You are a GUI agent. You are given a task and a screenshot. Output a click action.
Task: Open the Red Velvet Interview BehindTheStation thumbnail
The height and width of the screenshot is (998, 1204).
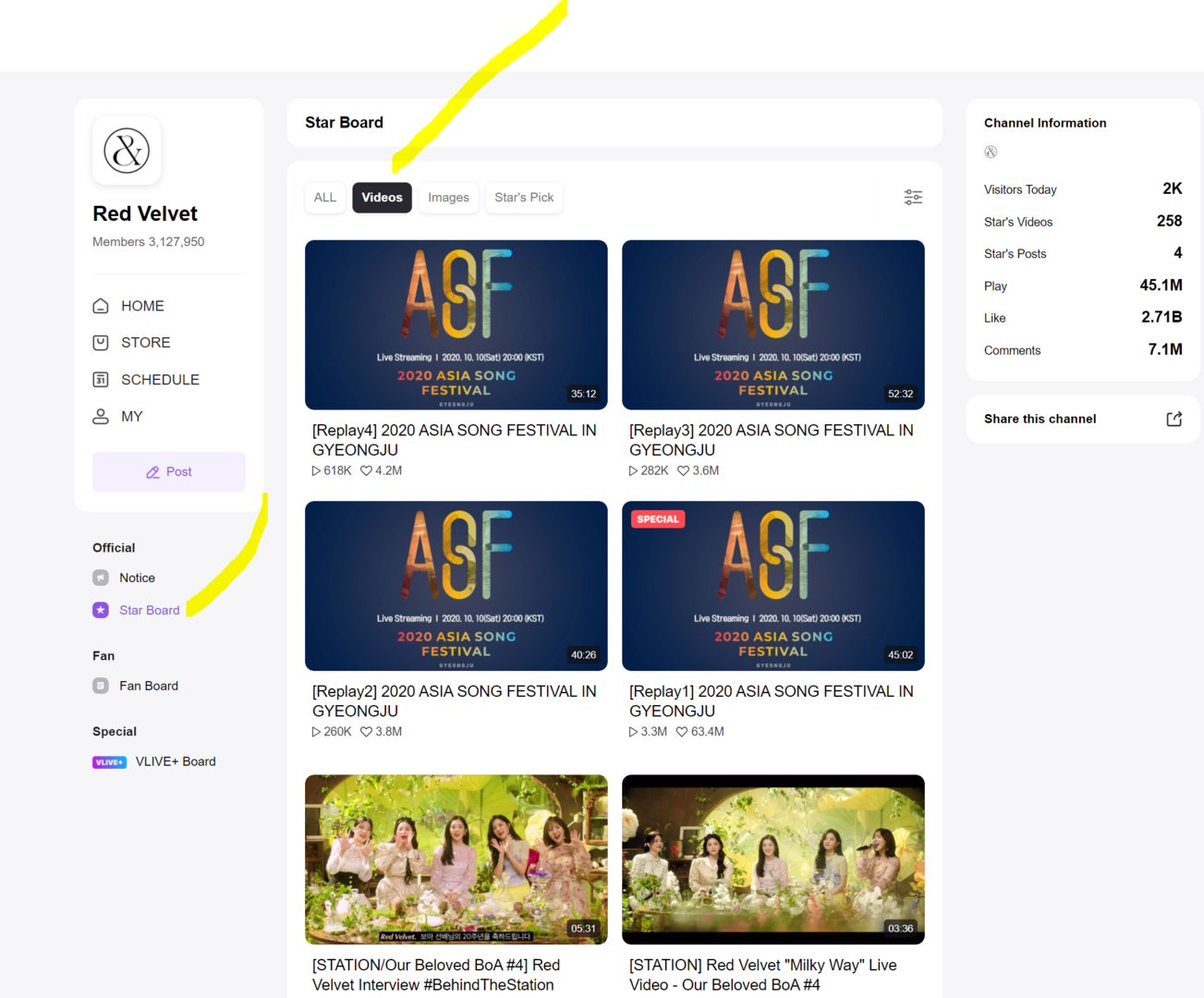[456, 859]
